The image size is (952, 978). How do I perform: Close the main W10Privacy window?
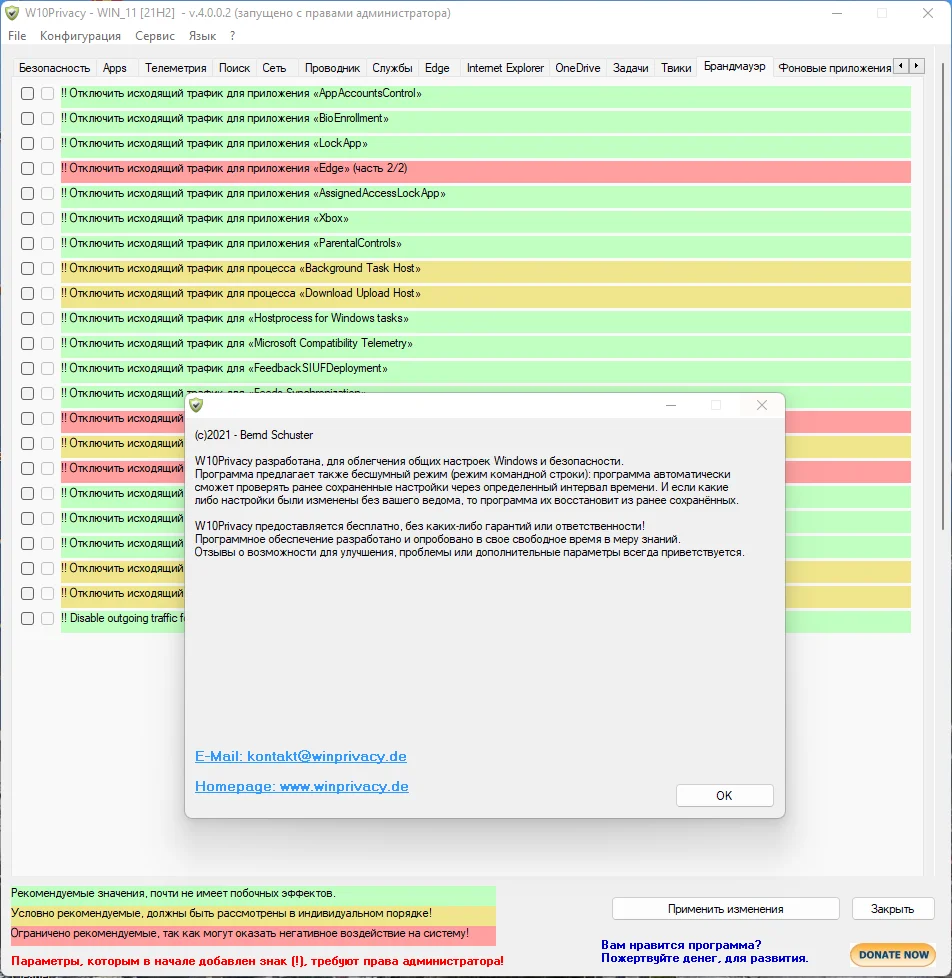pyautogui.click(x=928, y=13)
